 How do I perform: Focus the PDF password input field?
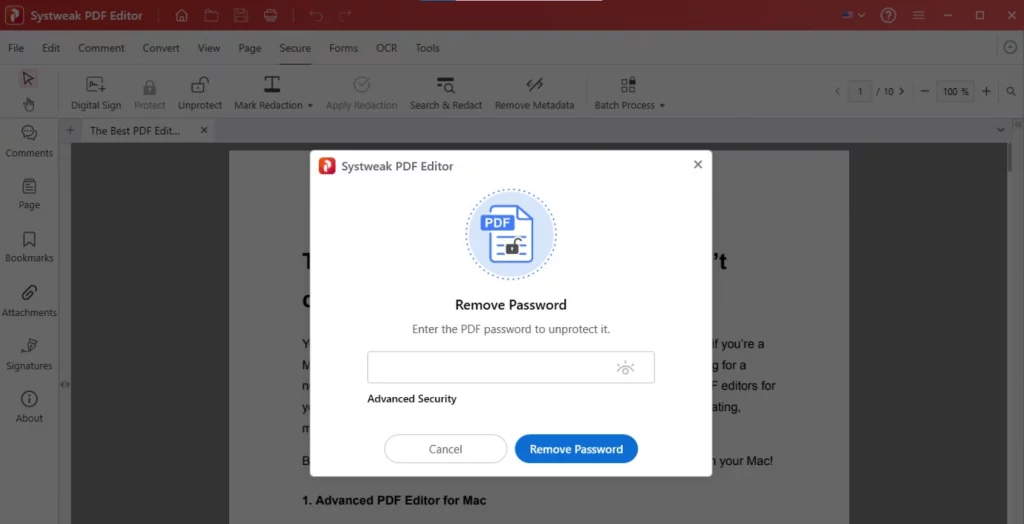511,367
